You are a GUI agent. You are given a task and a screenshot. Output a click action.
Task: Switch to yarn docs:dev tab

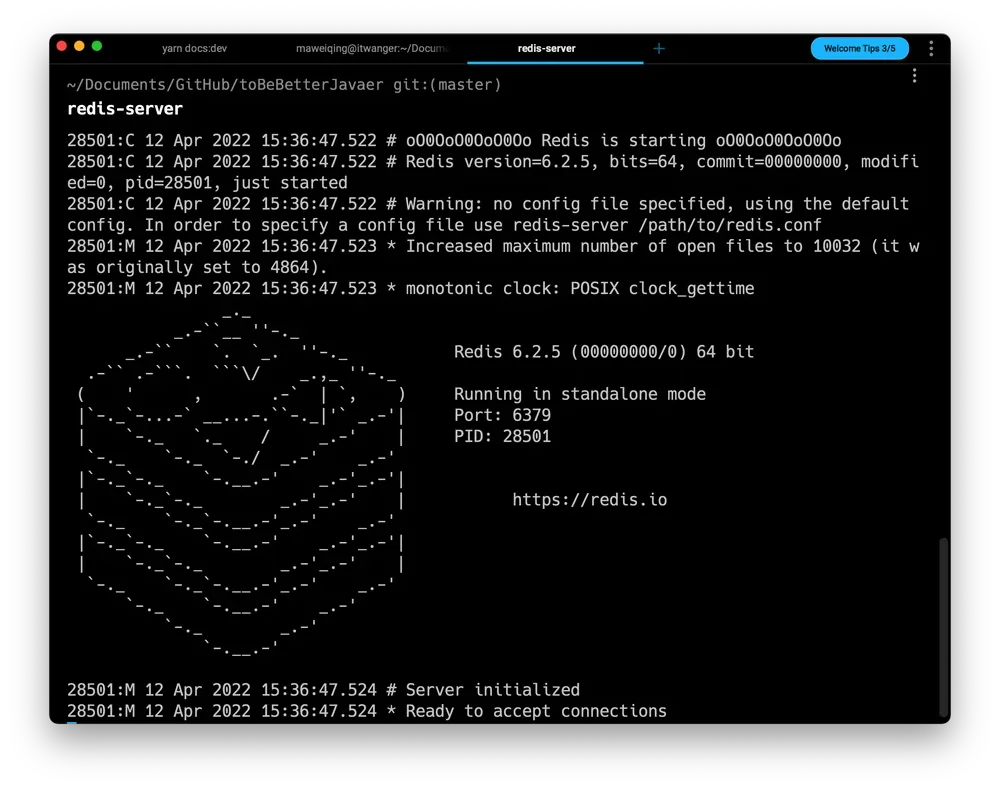click(195, 48)
